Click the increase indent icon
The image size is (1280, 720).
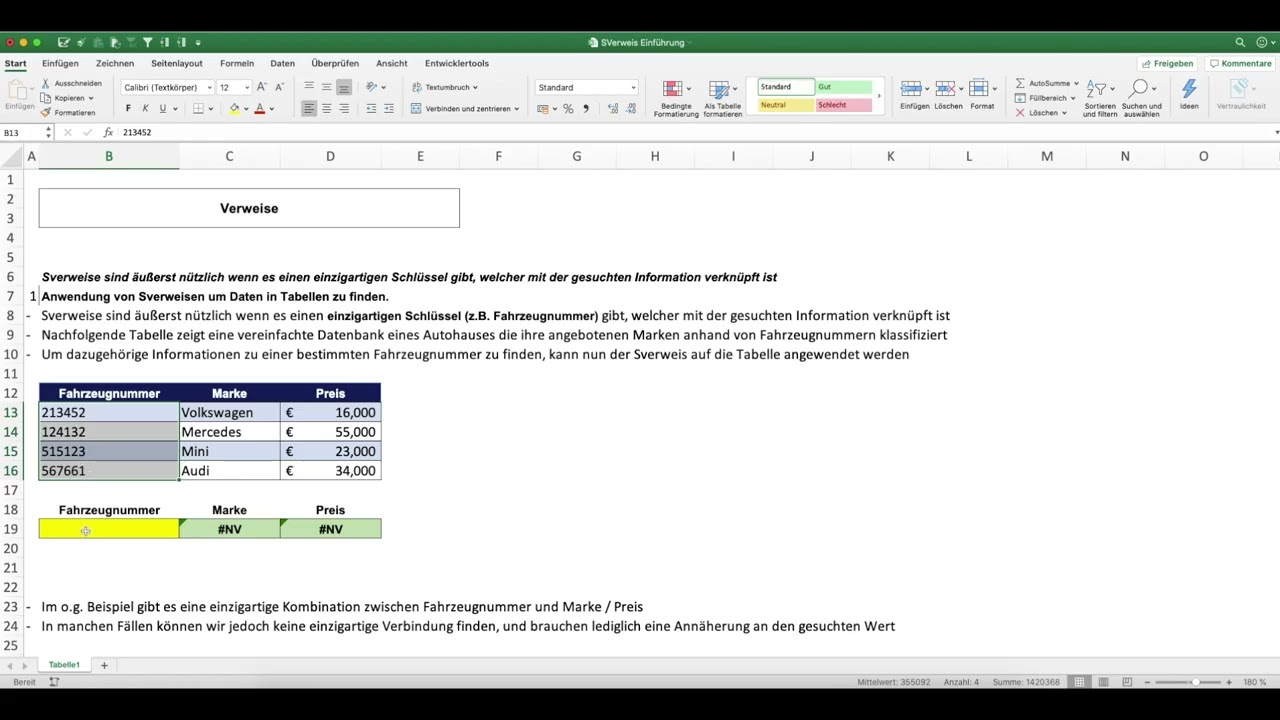pyautogui.click(x=389, y=108)
